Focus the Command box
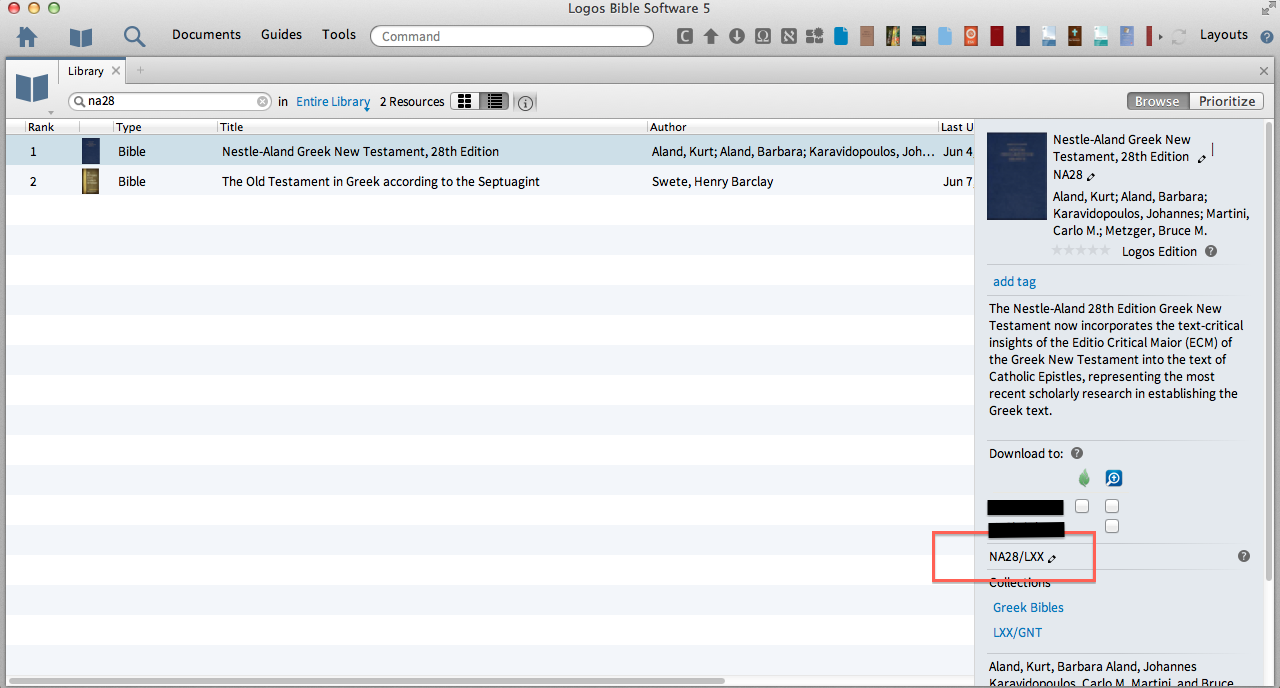1280x688 pixels. [511, 36]
